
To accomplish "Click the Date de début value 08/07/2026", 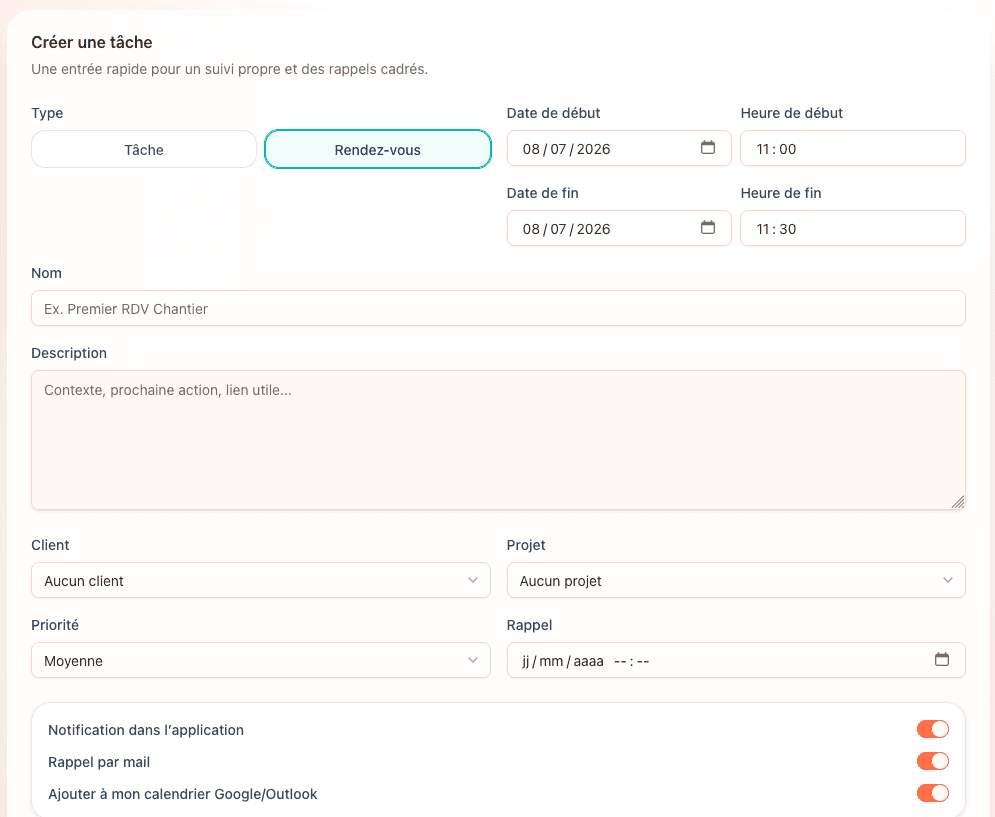I will (566, 149).
